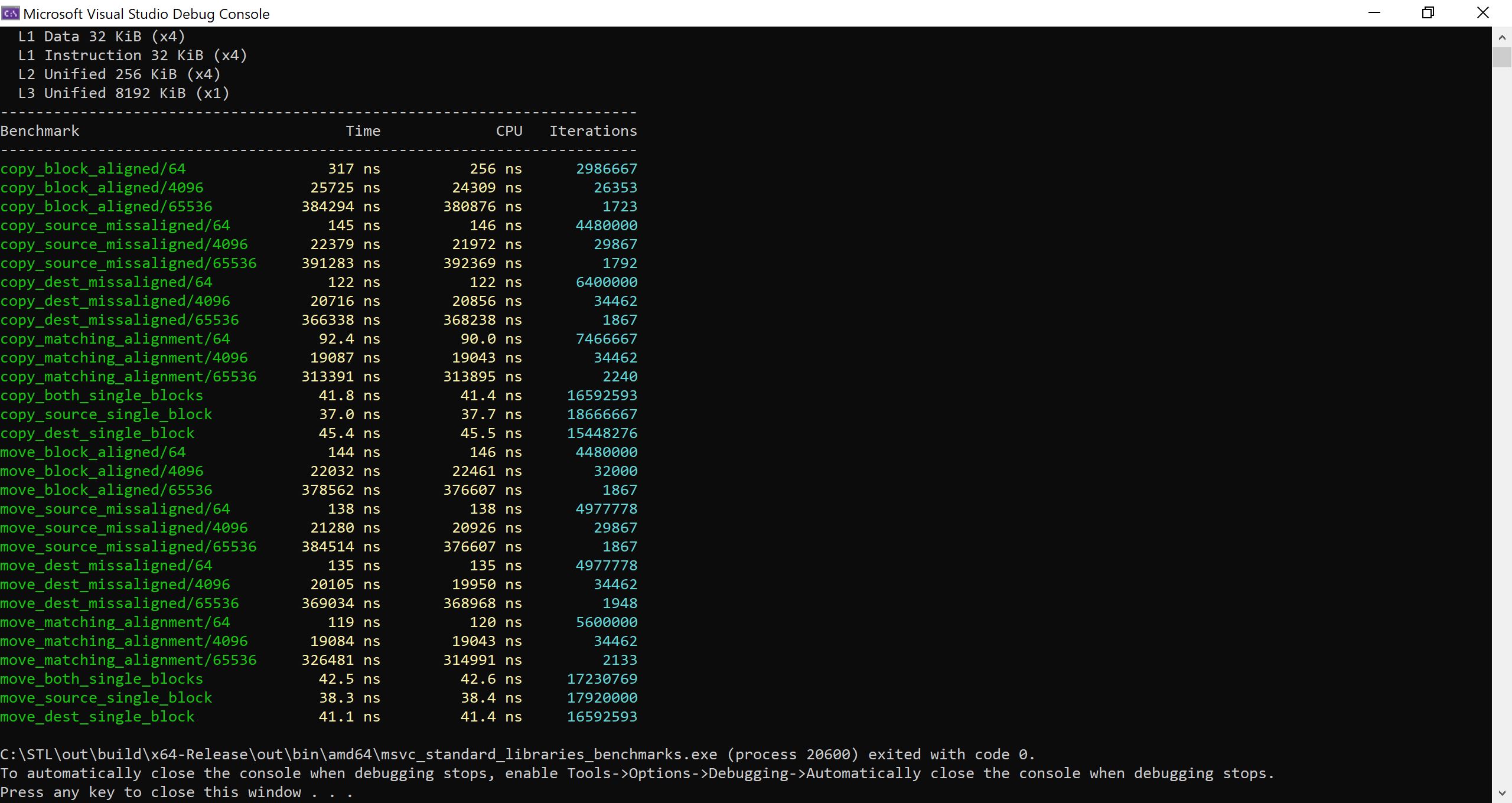Click the Benchmark column header
This screenshot has height=803, width=1512.
pyautogui.click(x=40, y=131)
